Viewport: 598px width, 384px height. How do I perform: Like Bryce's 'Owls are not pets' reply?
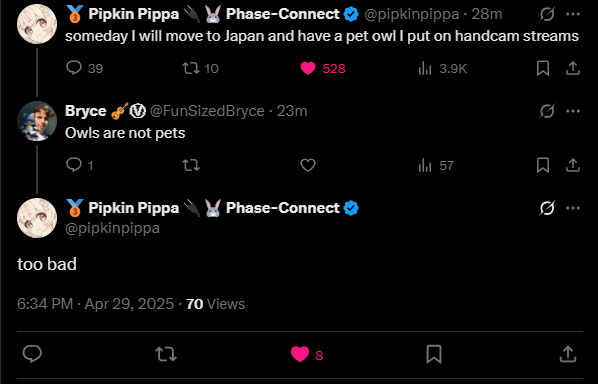click(308, 165)
